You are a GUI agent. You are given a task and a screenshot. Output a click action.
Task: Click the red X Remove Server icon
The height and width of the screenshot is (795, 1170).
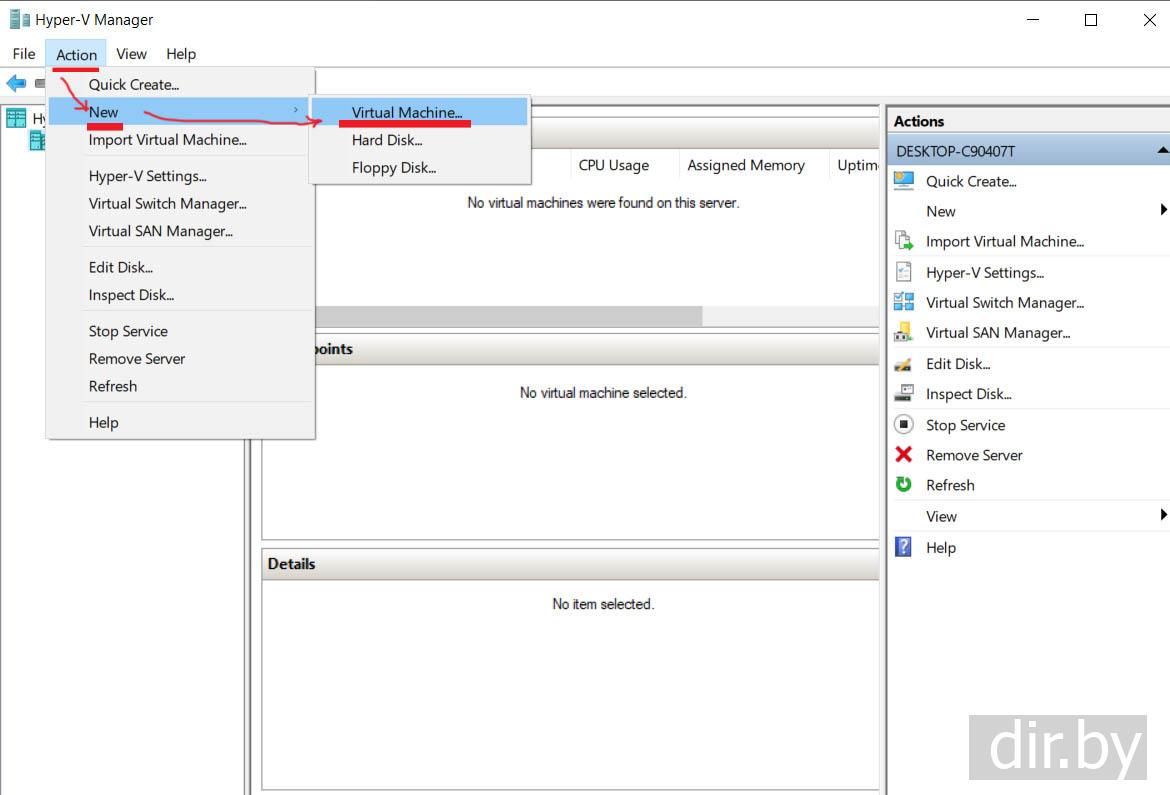(x=904, y=455)
